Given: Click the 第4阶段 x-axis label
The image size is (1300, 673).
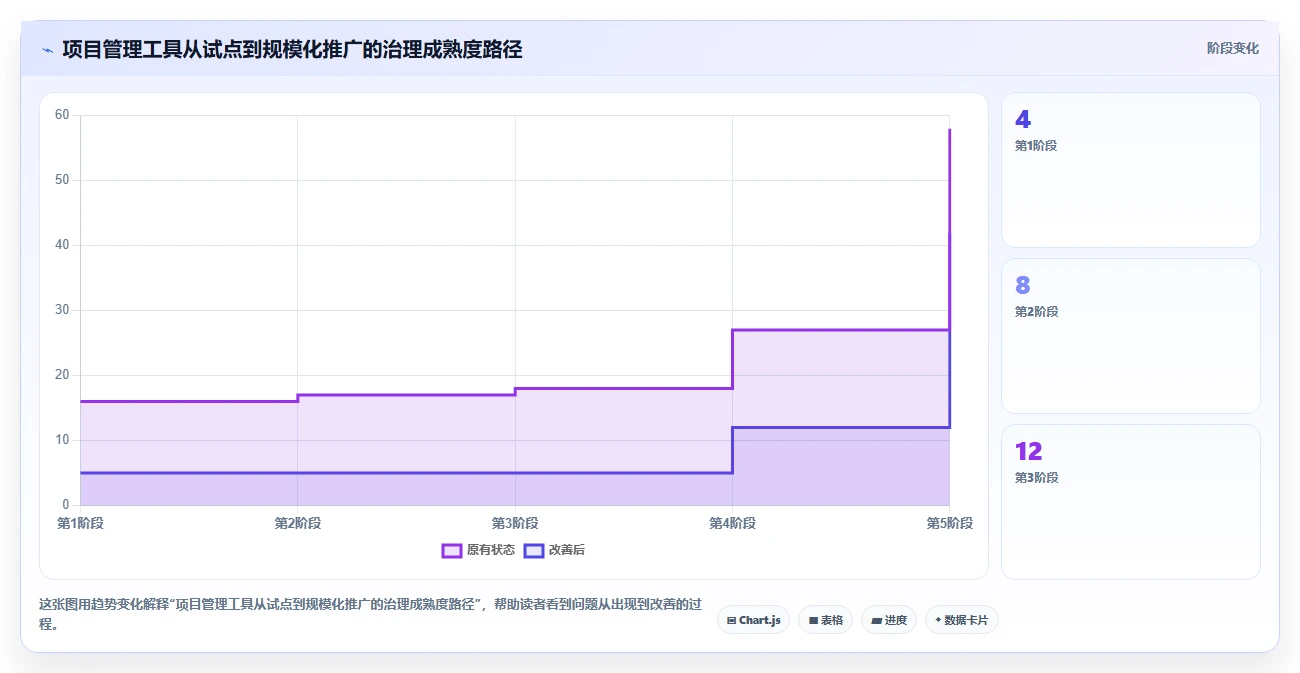Looking at the screenshot, I should (x=732, y=523).
